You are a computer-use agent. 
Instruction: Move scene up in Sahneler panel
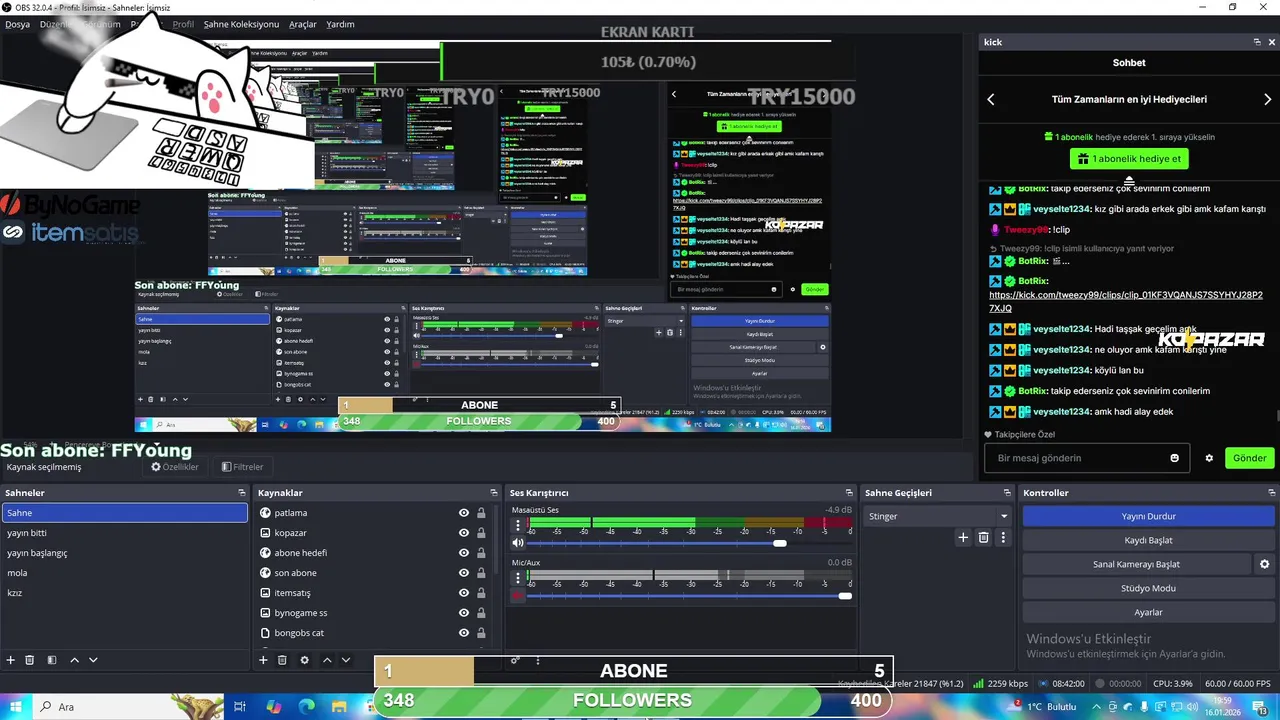tap(74, 660)
